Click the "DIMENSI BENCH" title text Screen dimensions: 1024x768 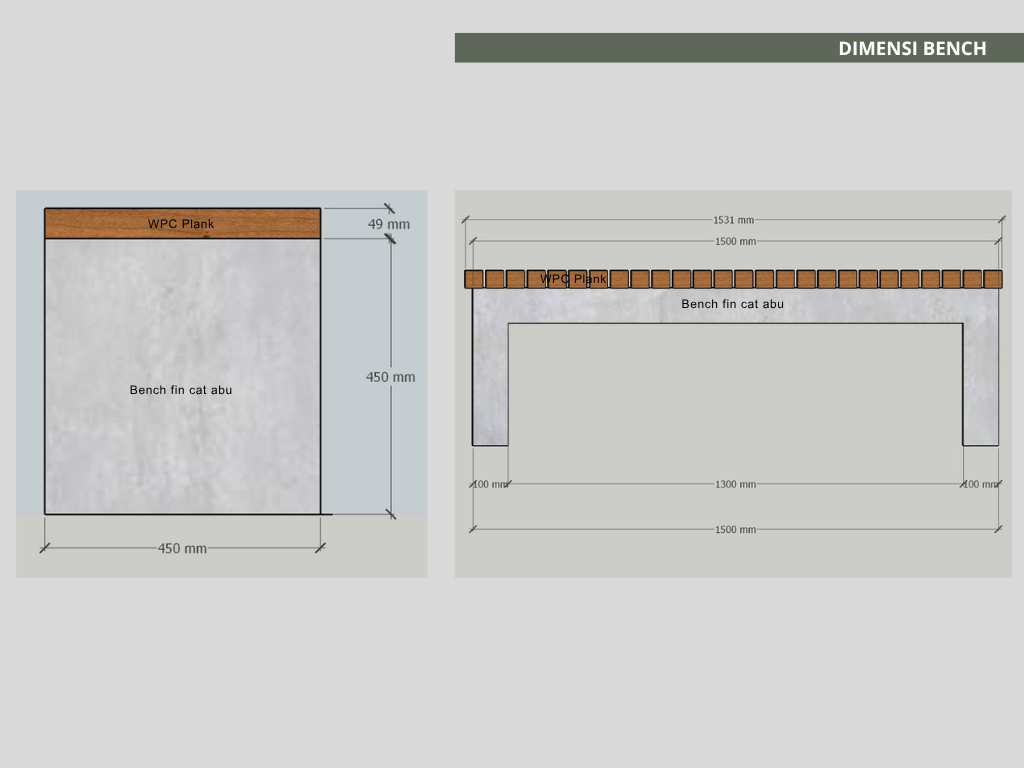911,48
